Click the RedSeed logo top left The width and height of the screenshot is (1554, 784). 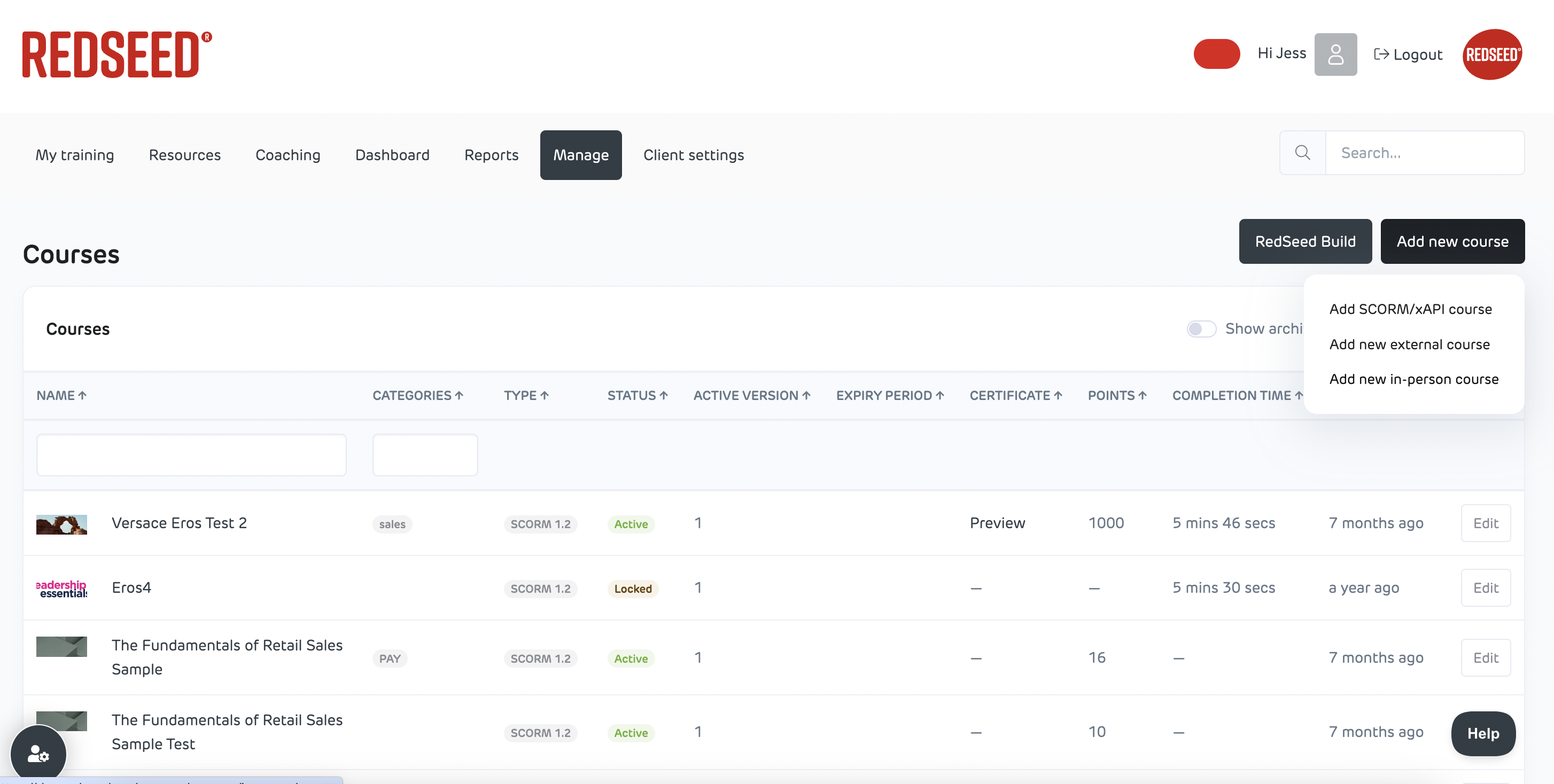pos(116,54)
